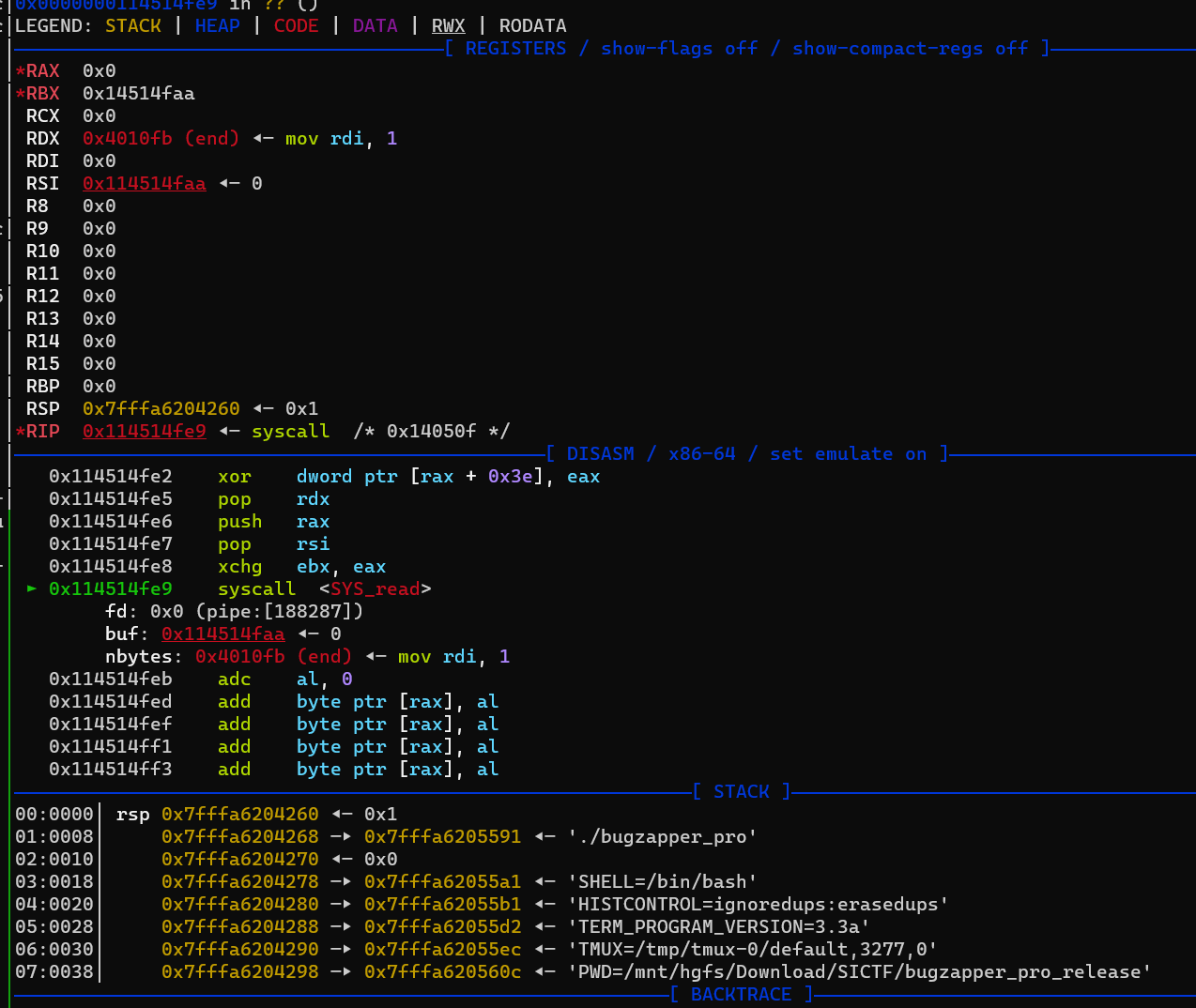Select the pop rdx instruction line

click(x=190, y=498)
